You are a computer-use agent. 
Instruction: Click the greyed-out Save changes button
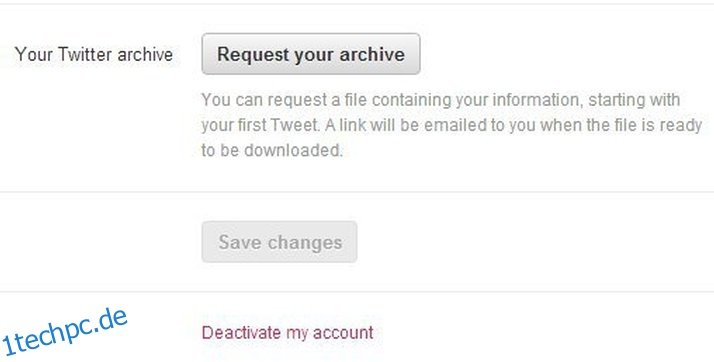click(x=279, y=242)
